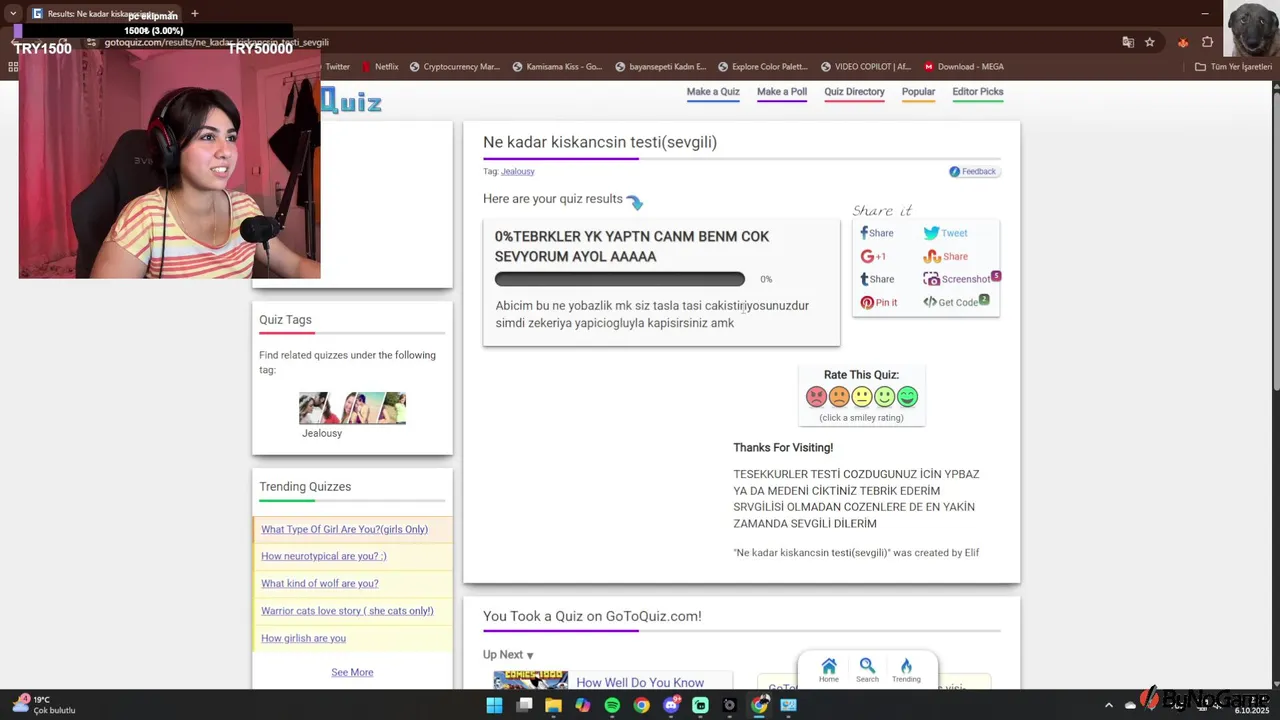
Task: Open the weather widget showing 19°C
Action: tap(44, 705)
